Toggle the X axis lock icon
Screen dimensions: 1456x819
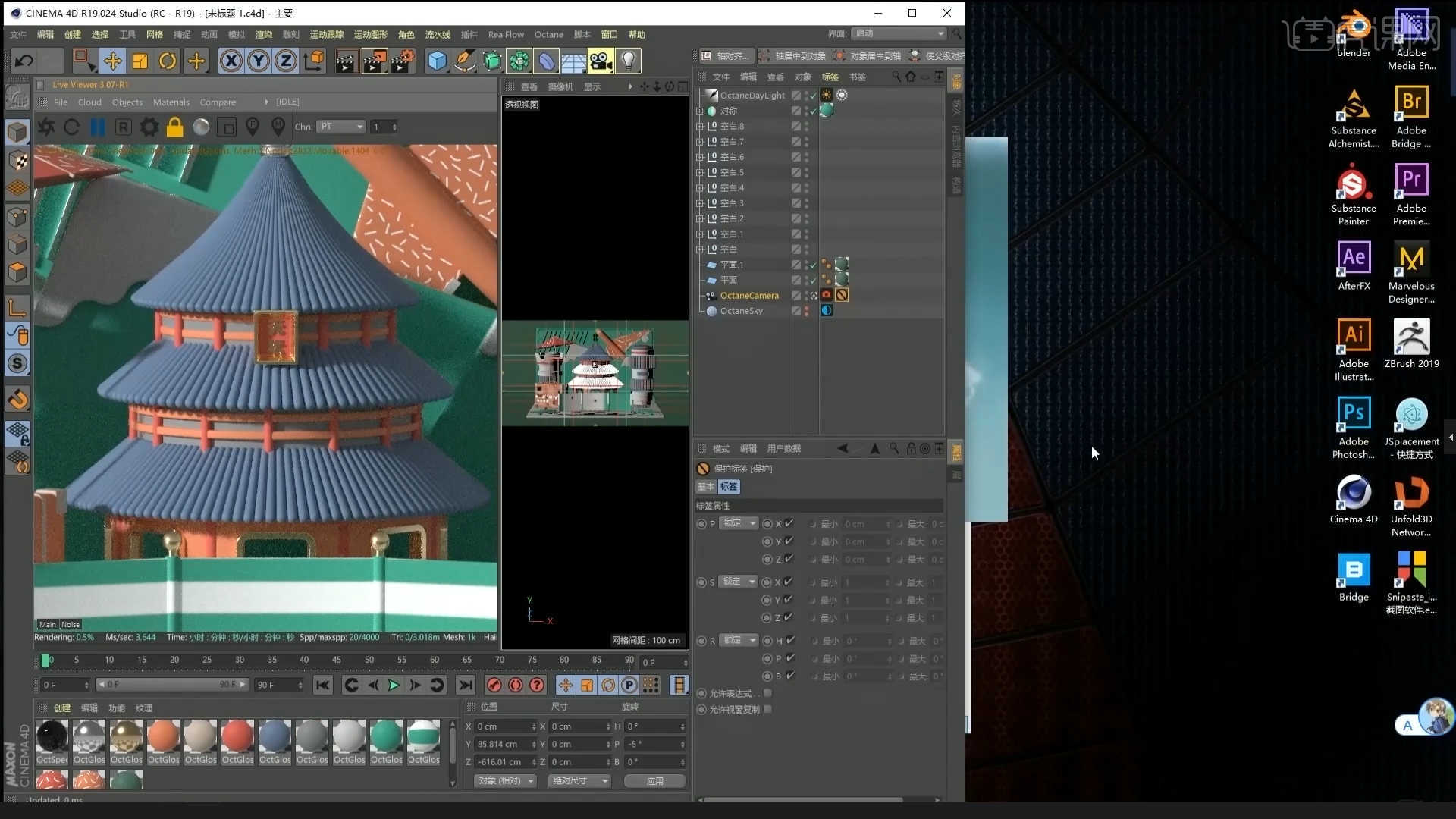tap(231, 61)
